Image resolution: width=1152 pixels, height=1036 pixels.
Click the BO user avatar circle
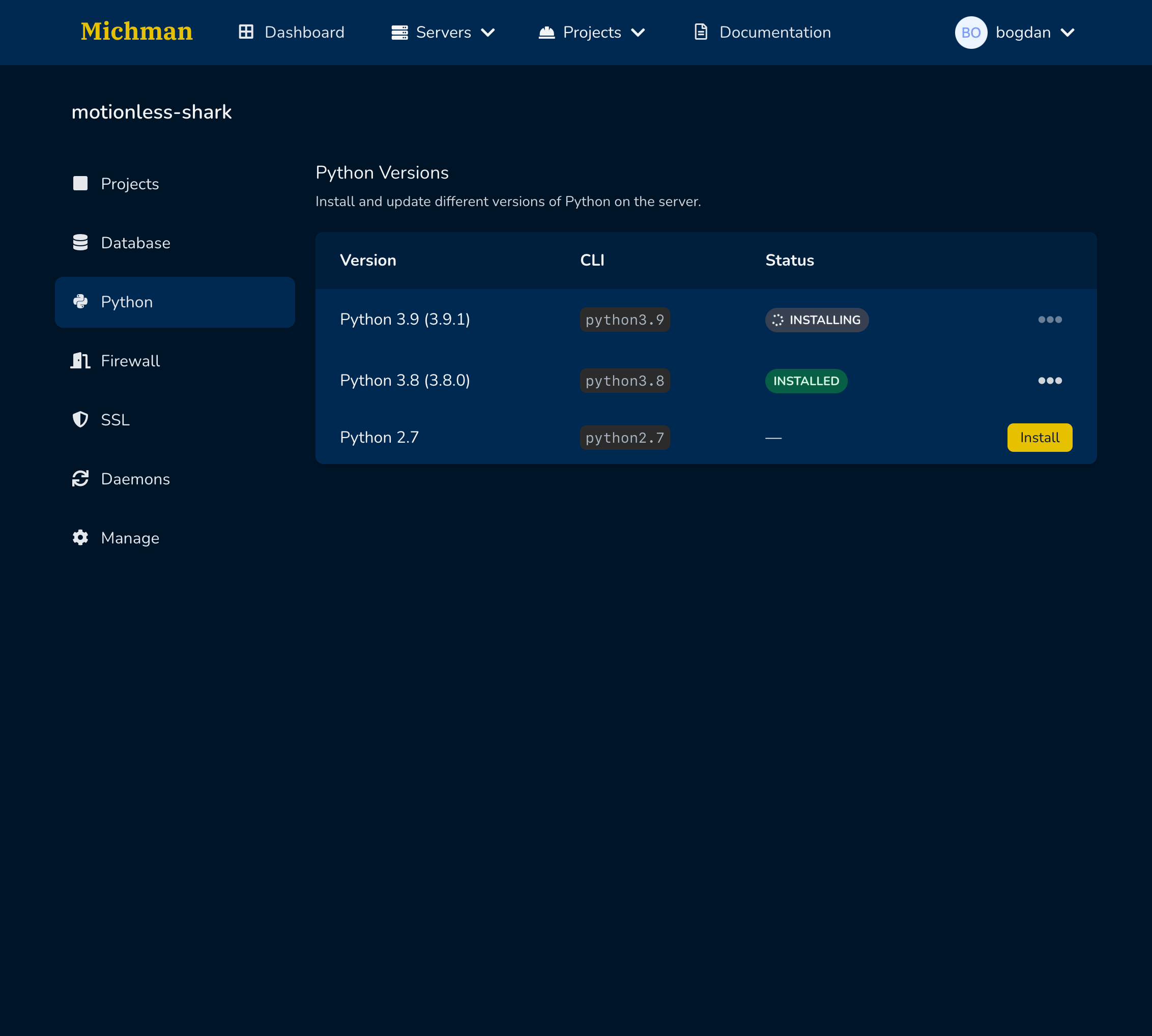970,33
